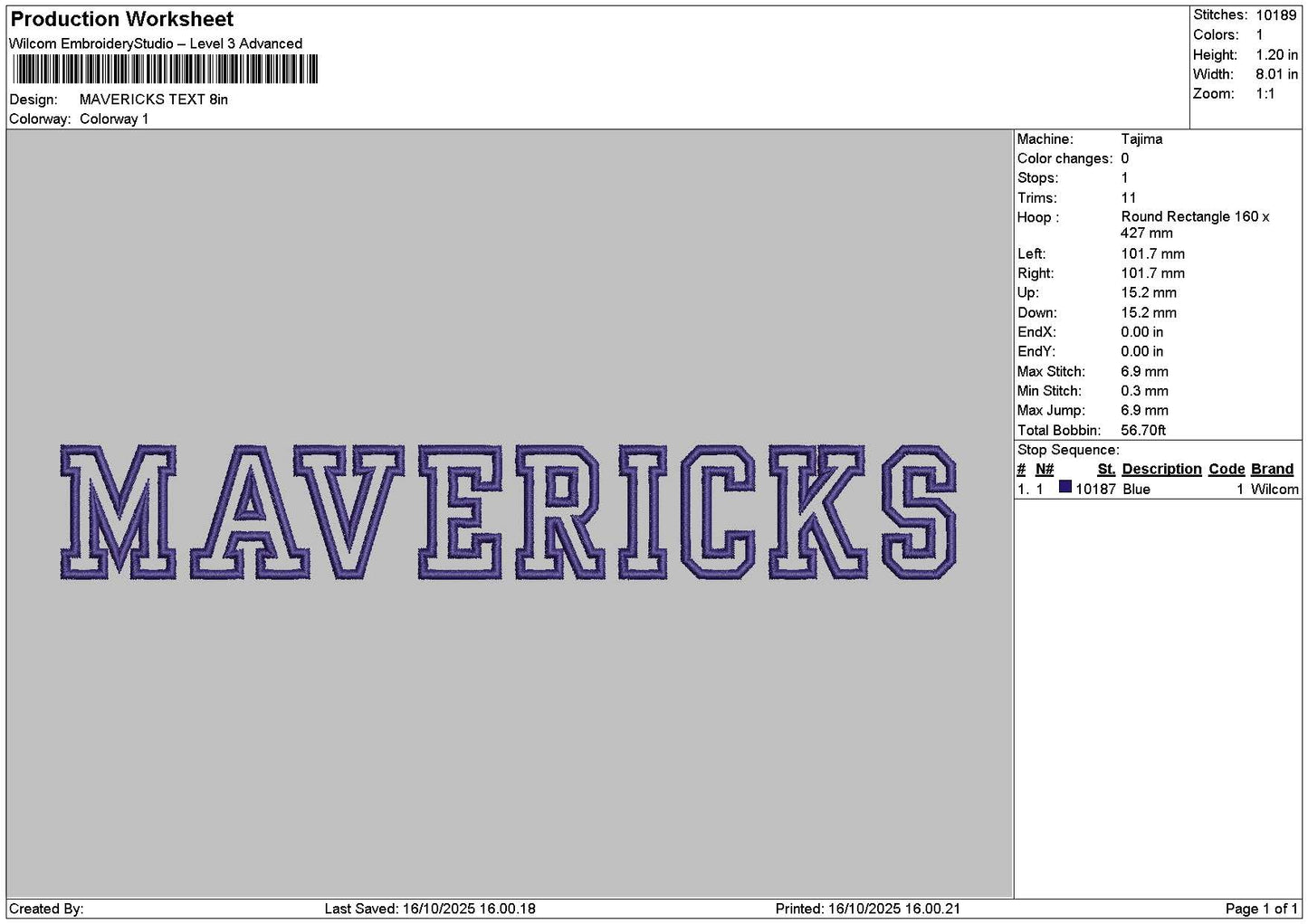The width and height of the screenshot is (1308, 924).
Task: Click the Code column header
Action: tap(1227, 470)
